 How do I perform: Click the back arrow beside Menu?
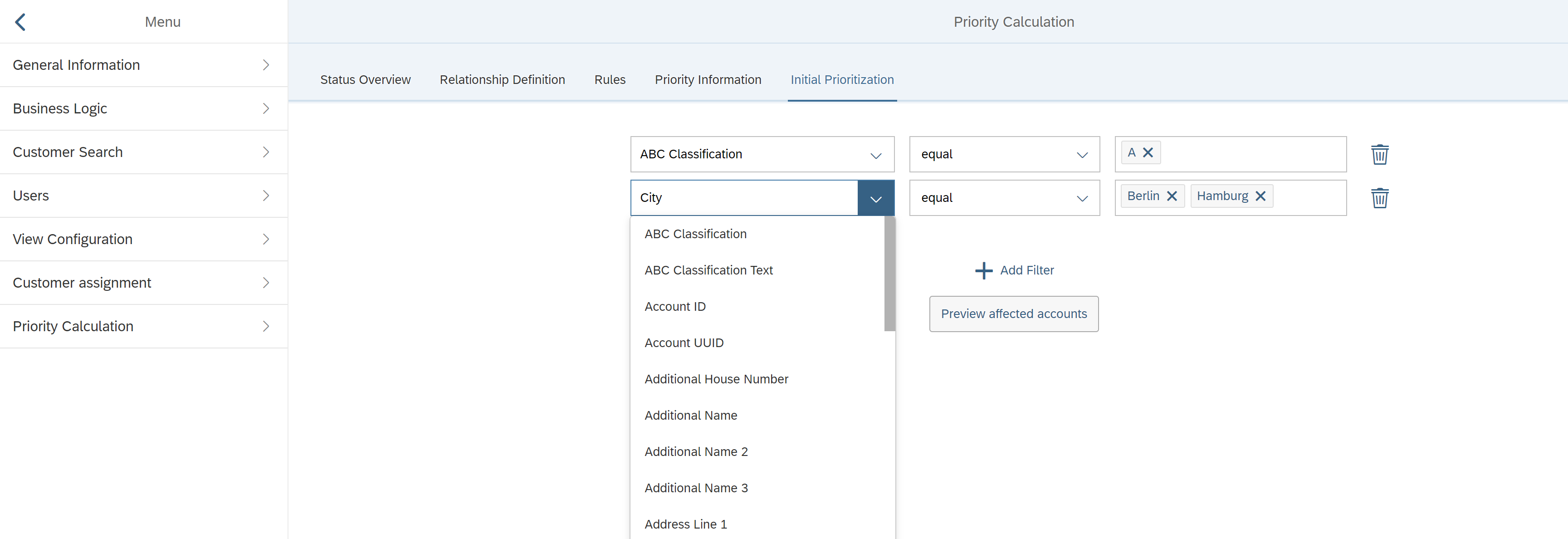click(x=20, y=22)
